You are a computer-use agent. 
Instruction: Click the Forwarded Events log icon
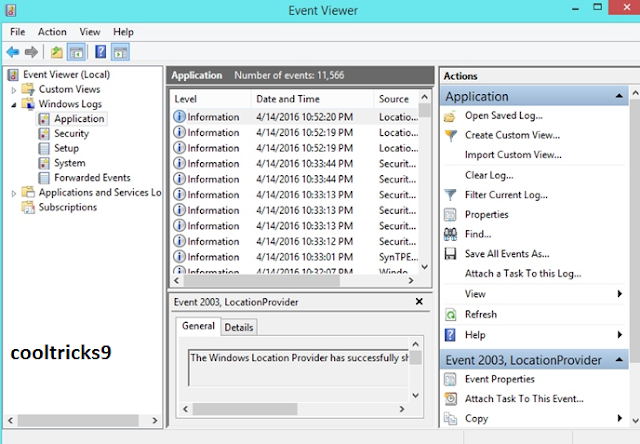click(x=44, y=178)
